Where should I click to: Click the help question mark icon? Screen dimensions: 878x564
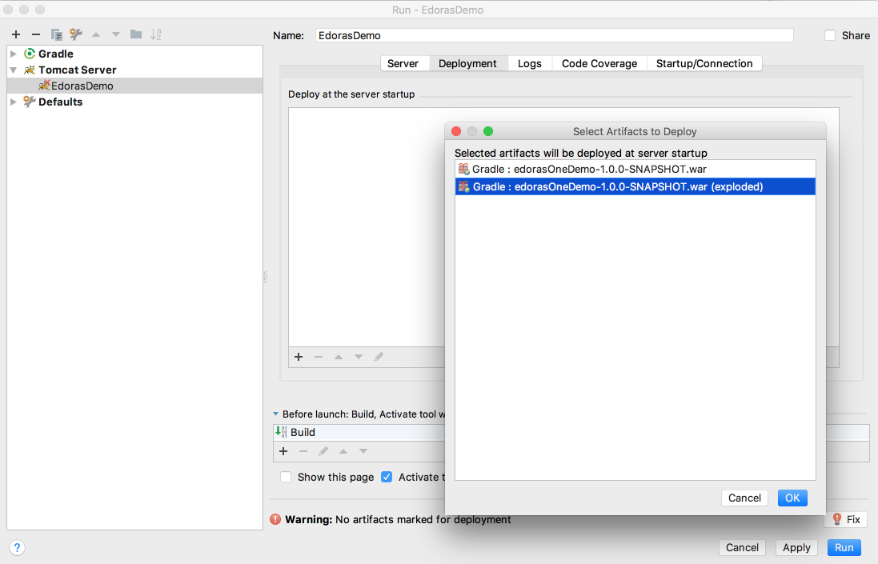click(17, 547)
